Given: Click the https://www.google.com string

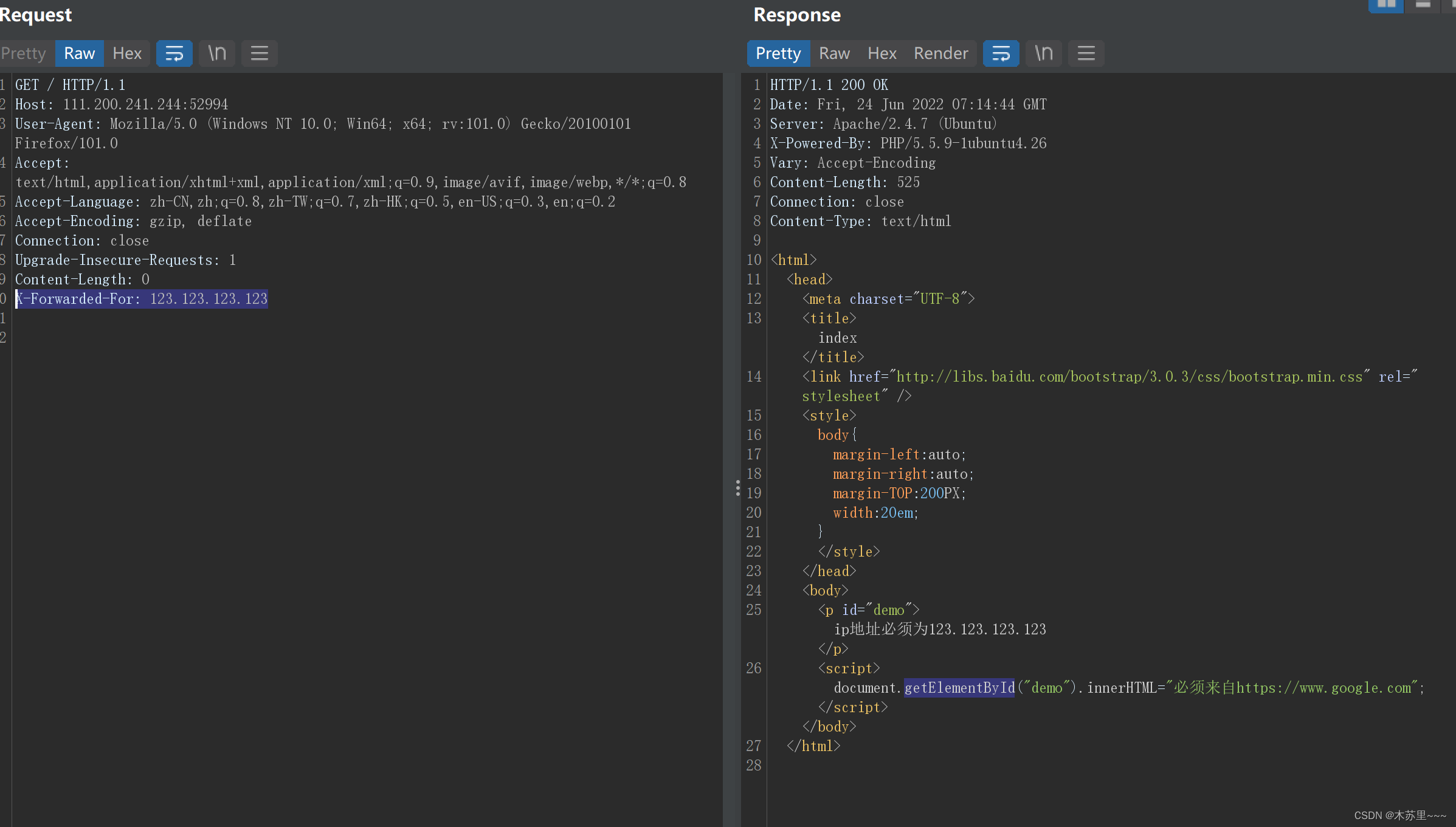Looking at the screenshot, I should [x=1323, y=688].
